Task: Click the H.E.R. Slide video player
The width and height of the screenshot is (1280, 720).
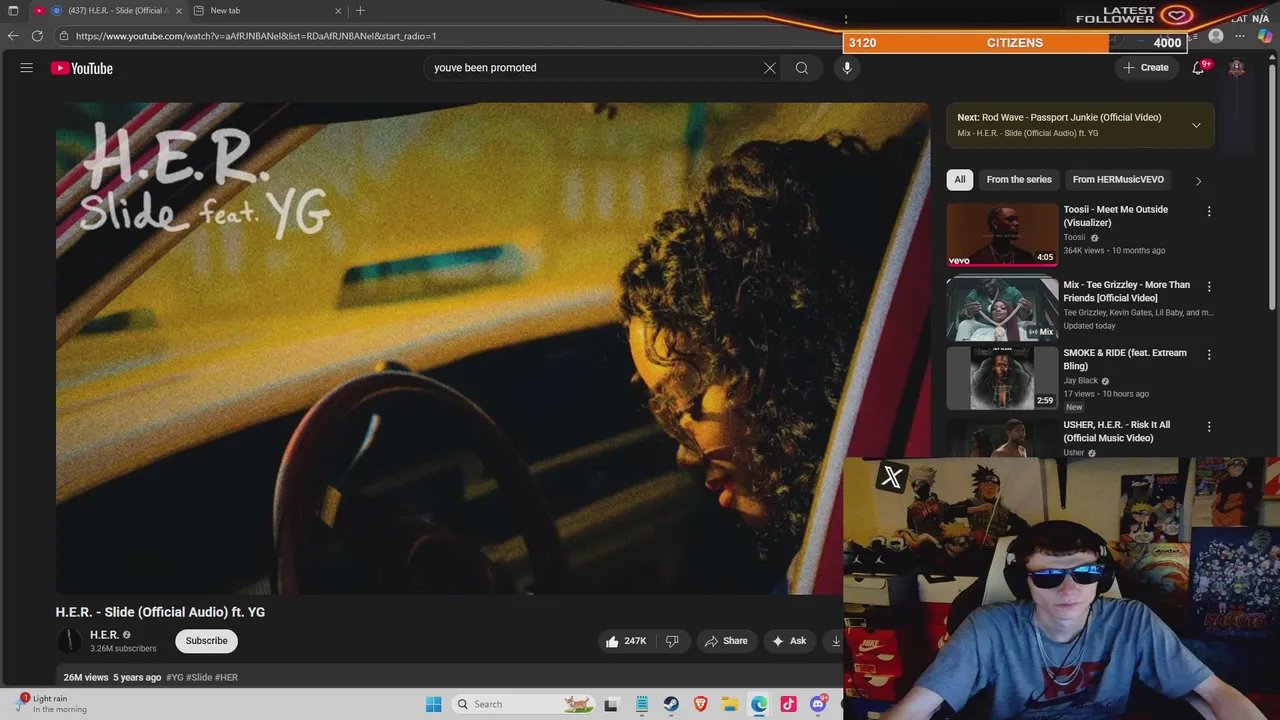Action: click(x=492, y=348)
